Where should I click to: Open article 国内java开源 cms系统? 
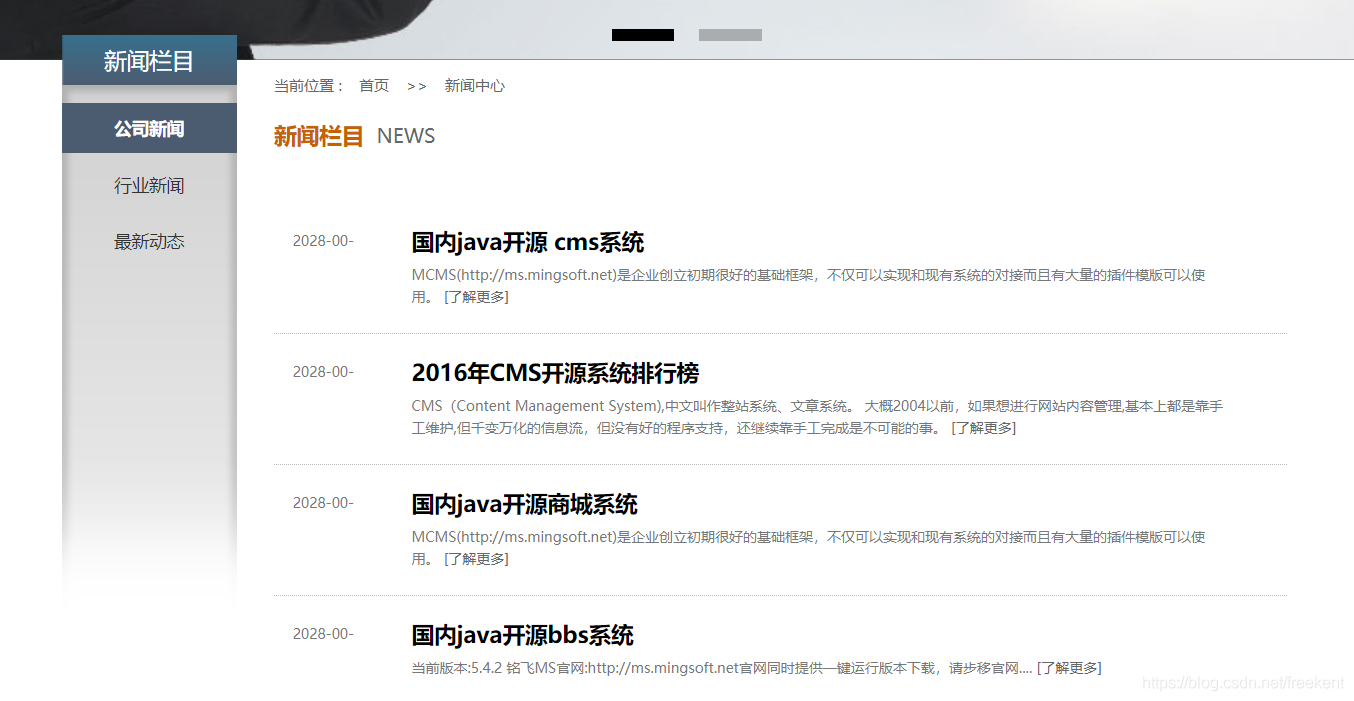point(527,242)
